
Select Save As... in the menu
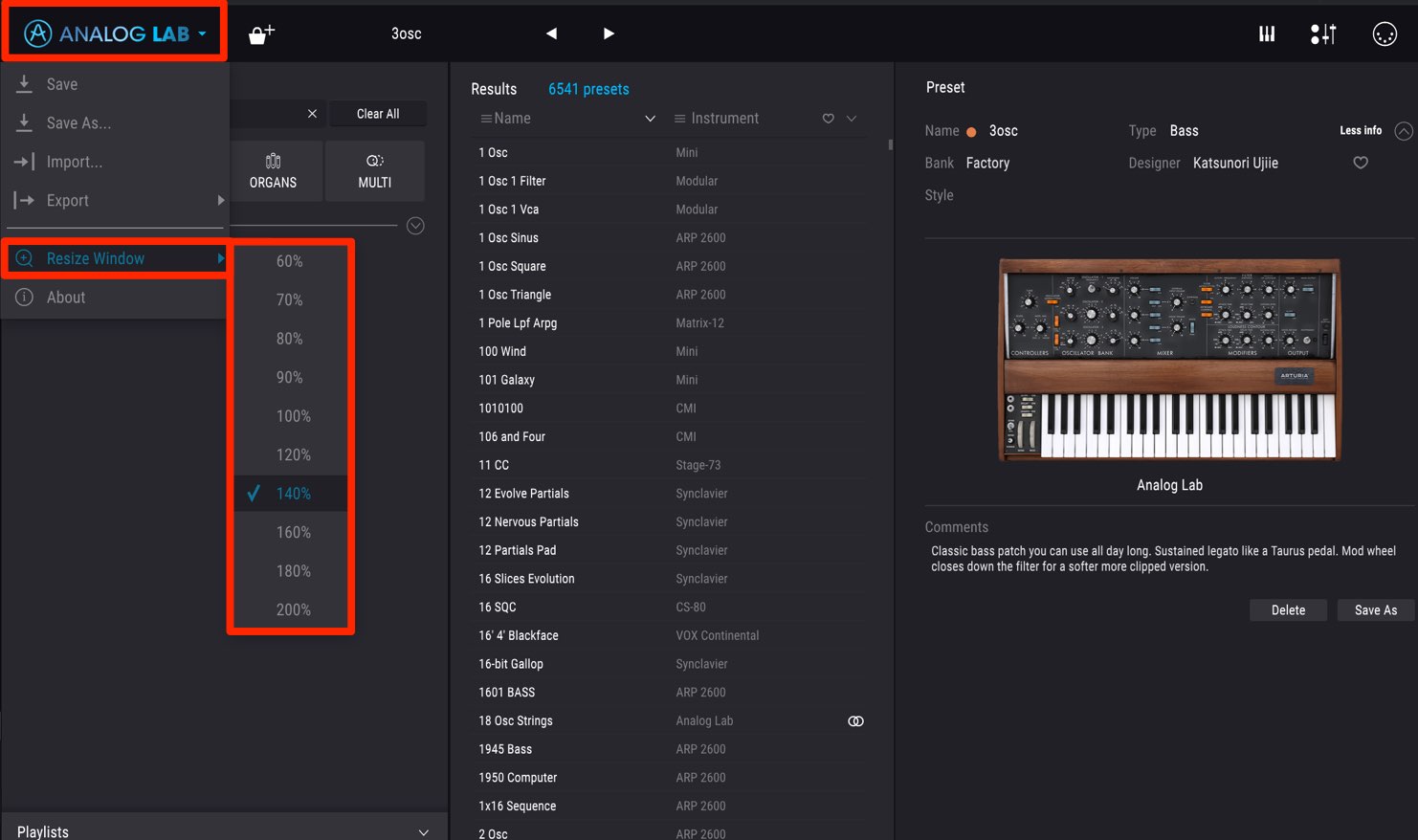(78, 123)
